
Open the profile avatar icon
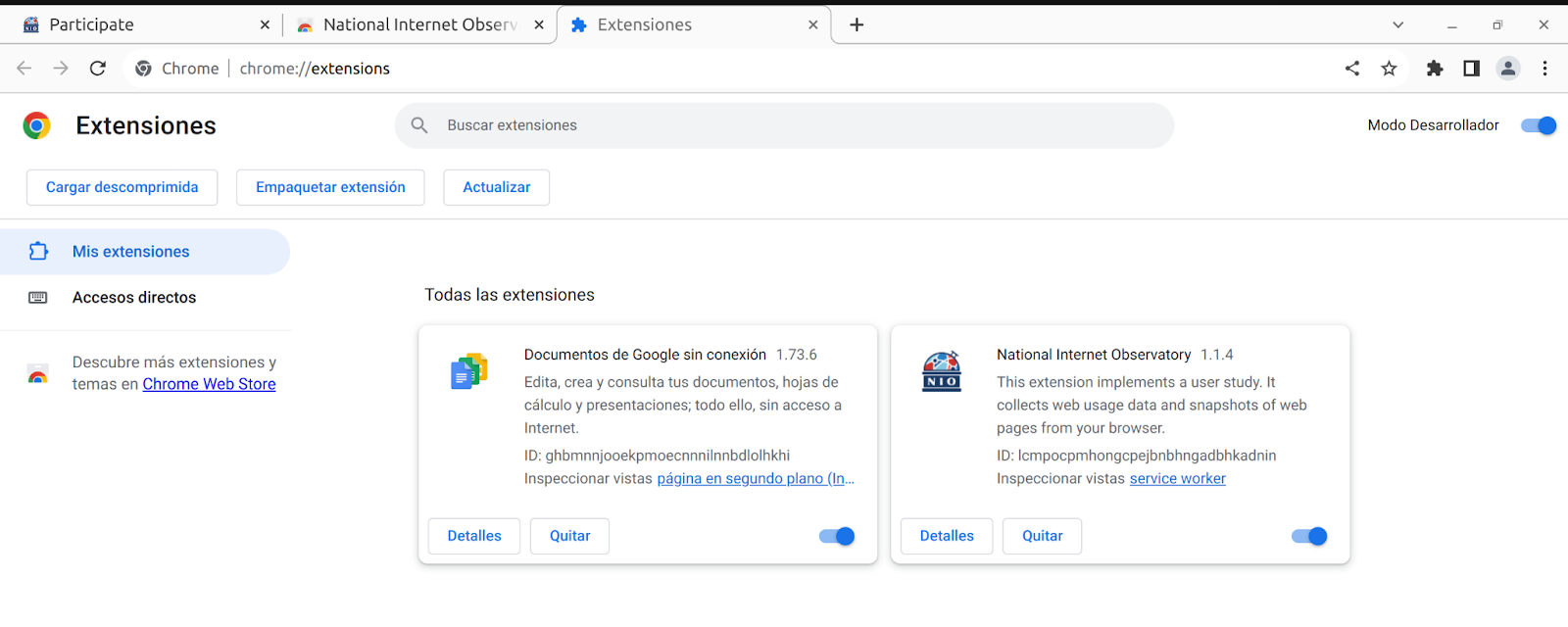pyautogui.click(x=1508, y=69)
